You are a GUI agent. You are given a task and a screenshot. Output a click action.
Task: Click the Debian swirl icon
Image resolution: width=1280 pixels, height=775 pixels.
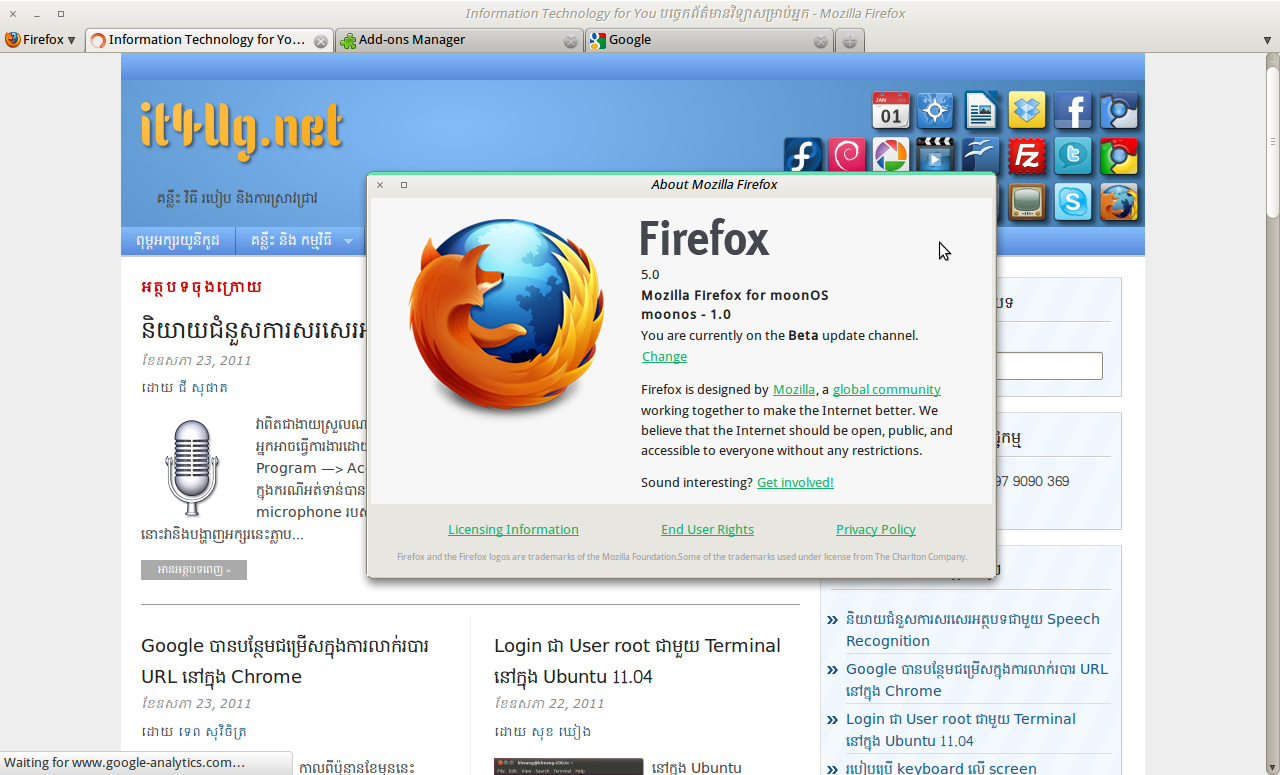tap(847, 155)
